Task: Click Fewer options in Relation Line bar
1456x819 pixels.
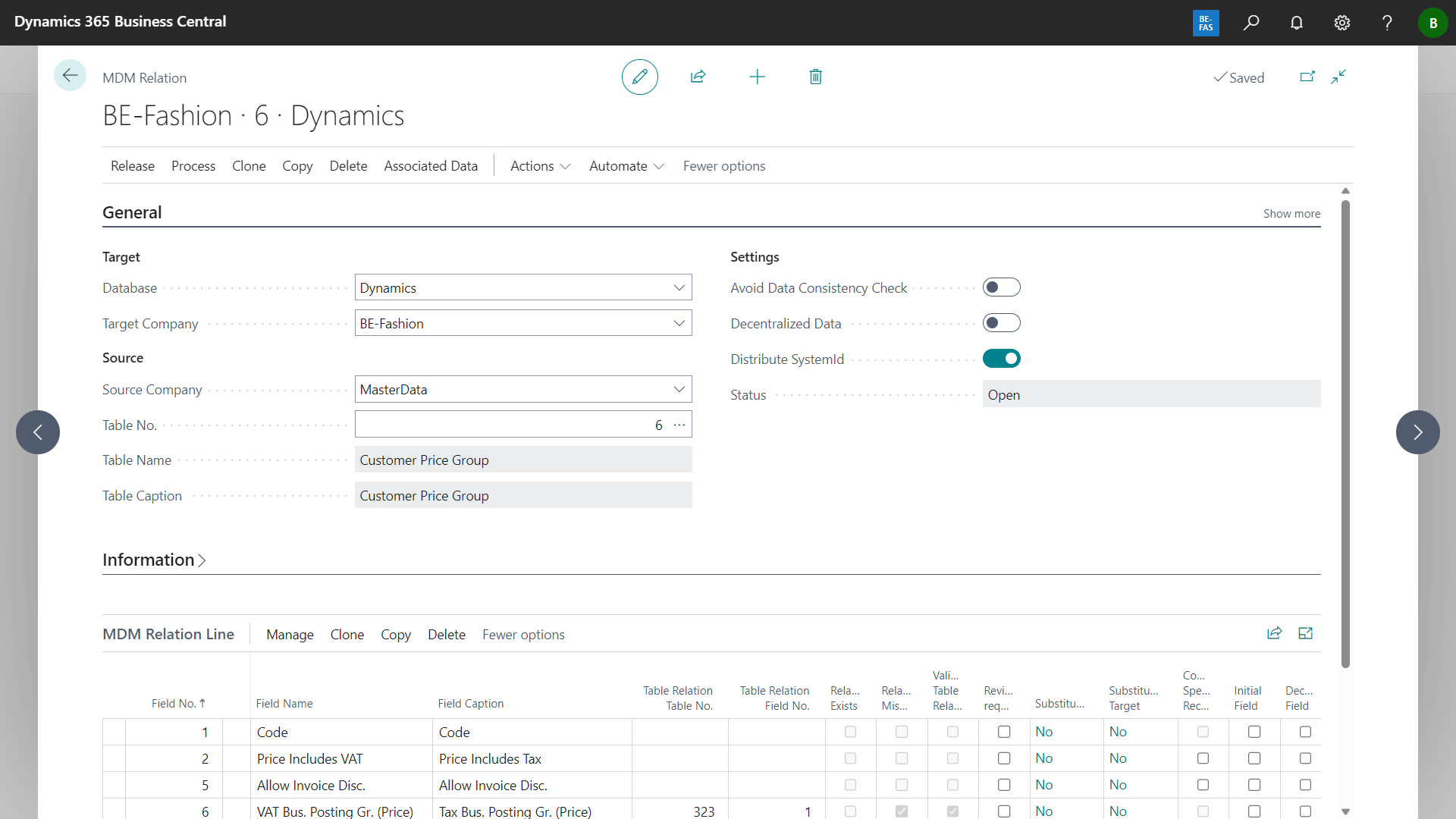Action: tap(523, 635)
